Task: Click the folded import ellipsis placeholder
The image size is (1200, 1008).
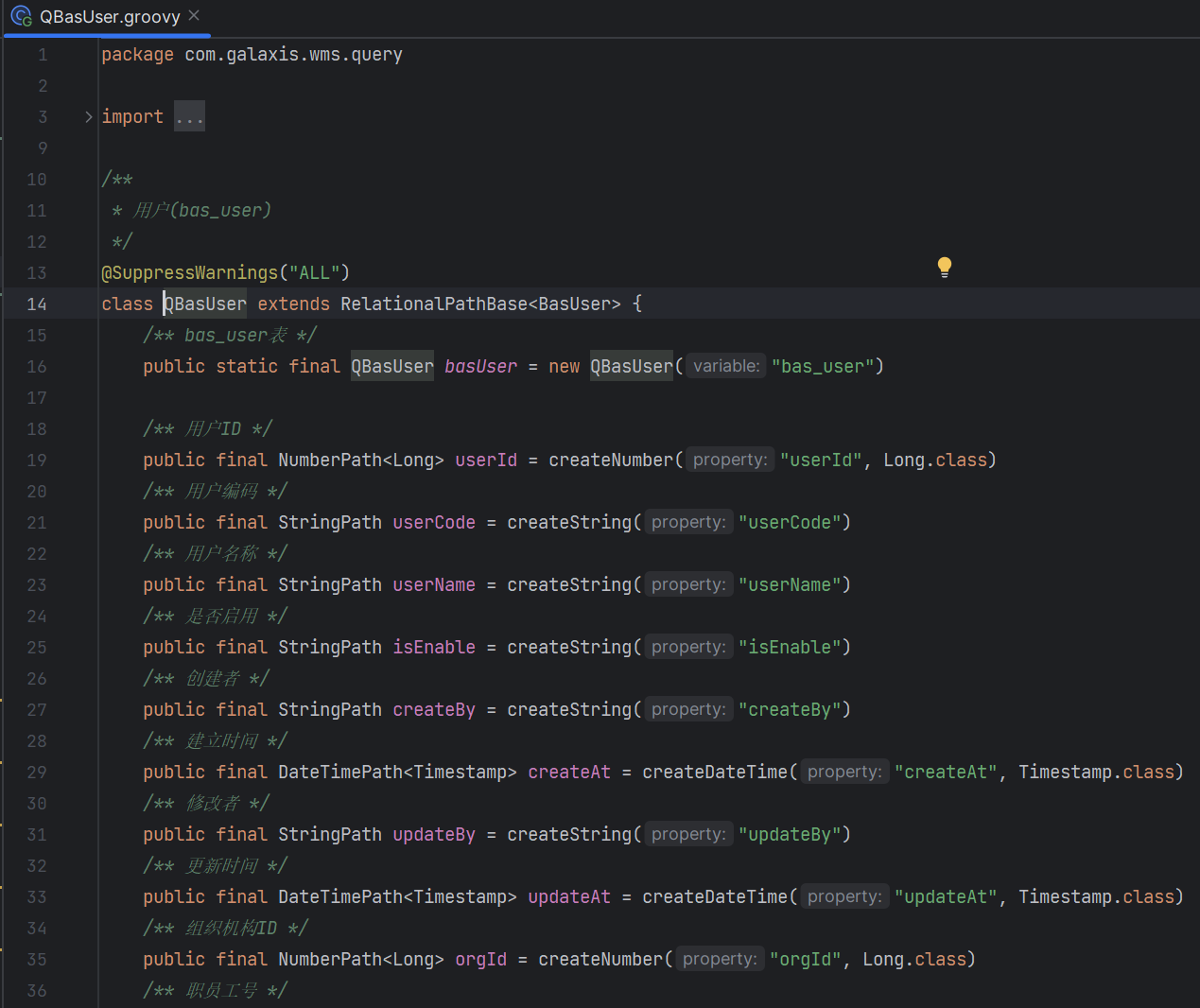Action: [189, 117]
